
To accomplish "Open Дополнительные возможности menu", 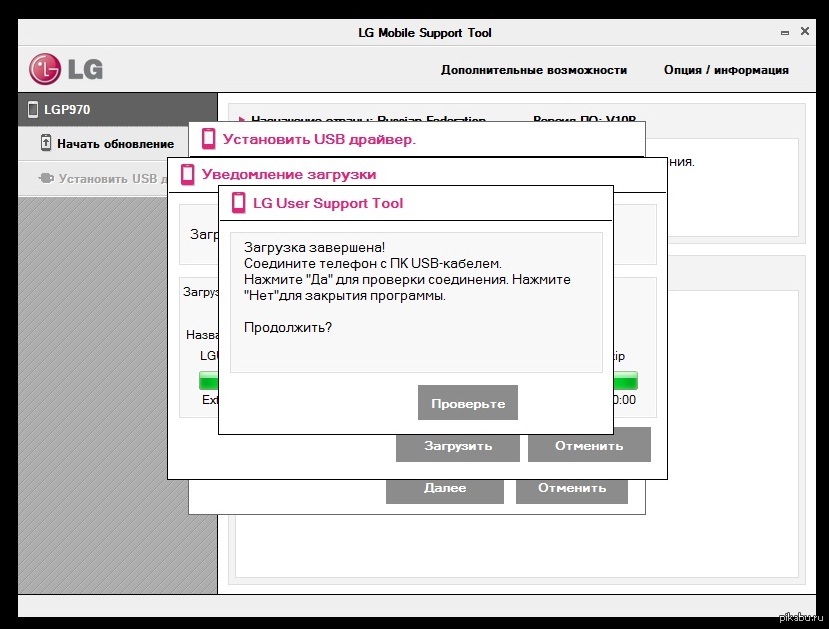I will [534, 70].
